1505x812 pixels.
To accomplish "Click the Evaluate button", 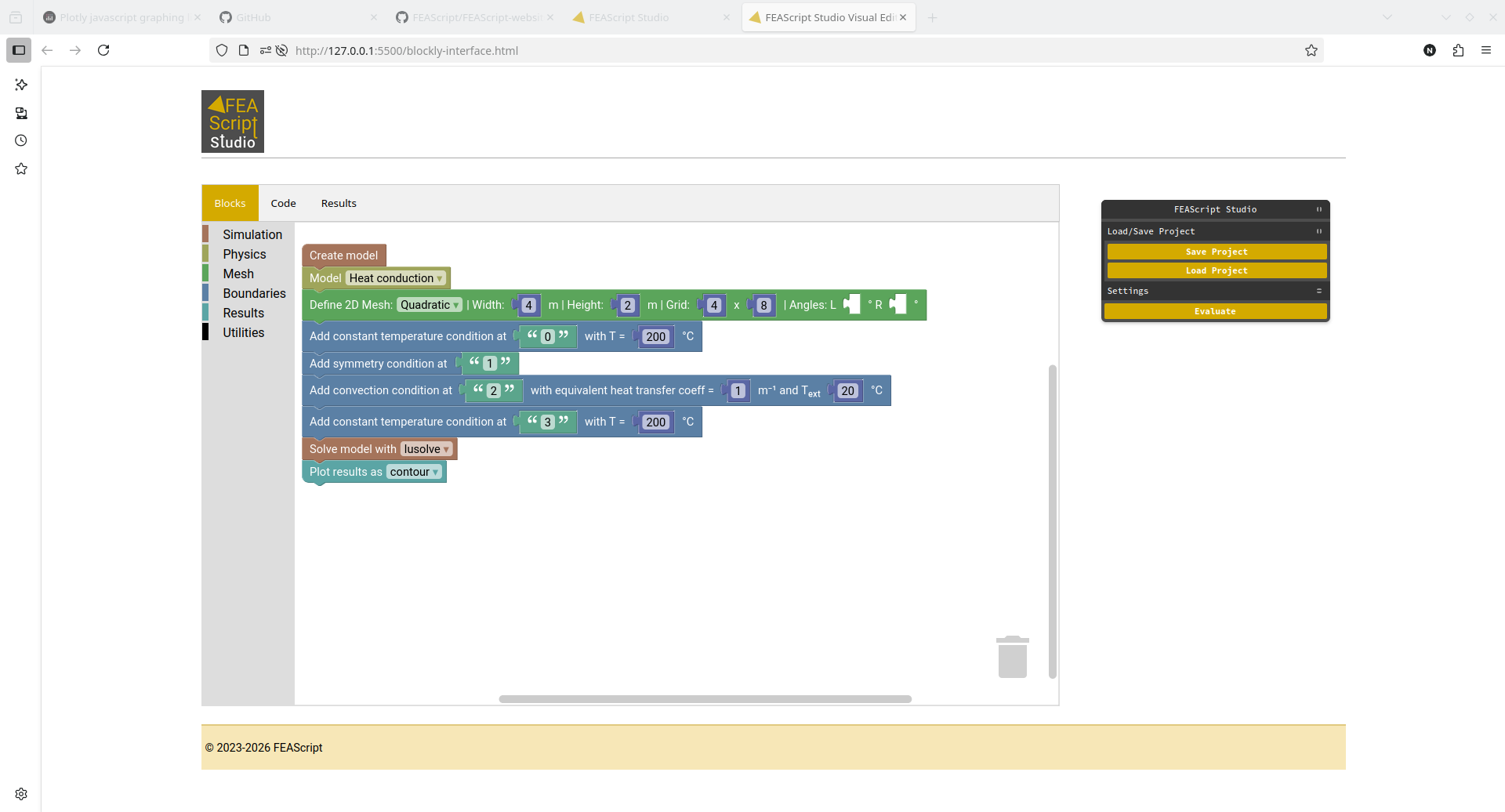I will (1215, 311).
